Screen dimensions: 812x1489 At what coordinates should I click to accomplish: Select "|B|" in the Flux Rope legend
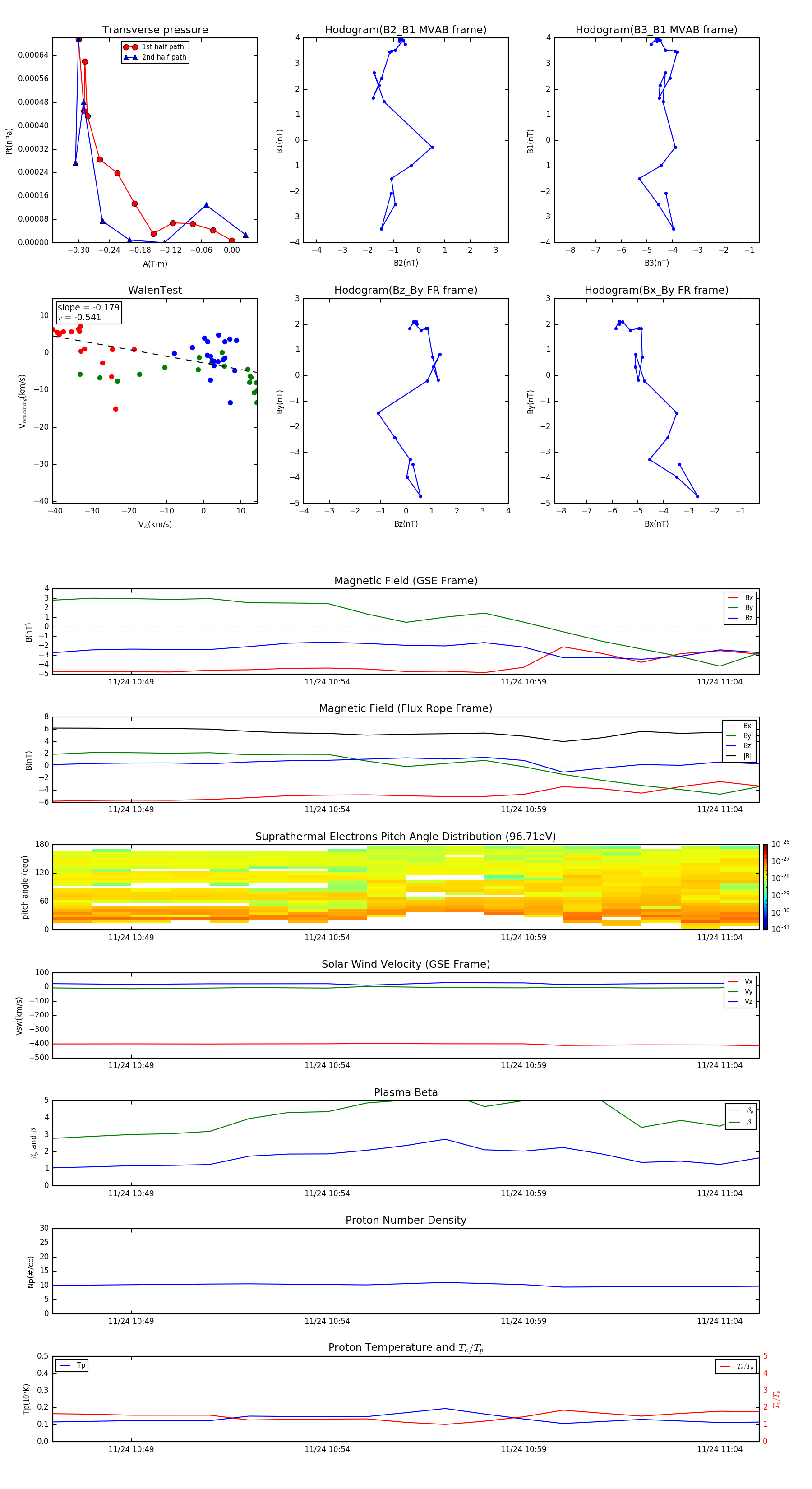pos(739,756)
